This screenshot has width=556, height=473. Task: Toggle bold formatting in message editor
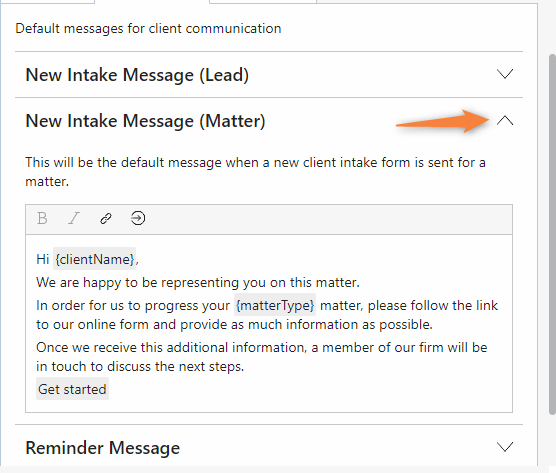click(42, 218)
